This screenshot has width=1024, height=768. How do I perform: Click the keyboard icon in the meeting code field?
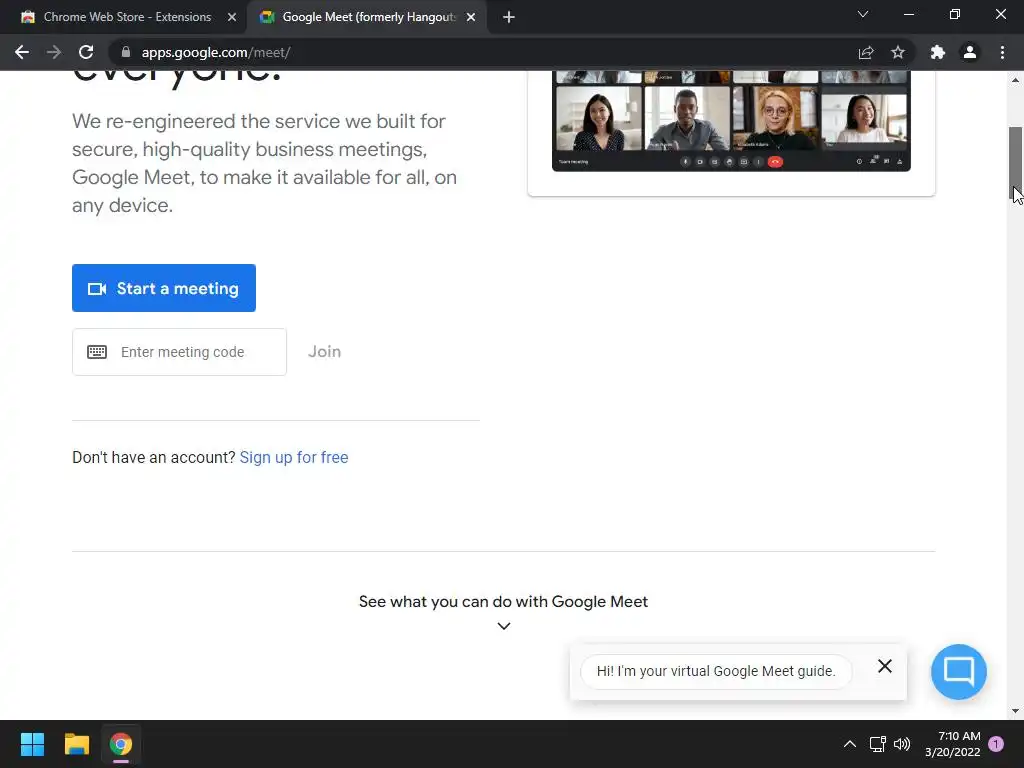97,352
